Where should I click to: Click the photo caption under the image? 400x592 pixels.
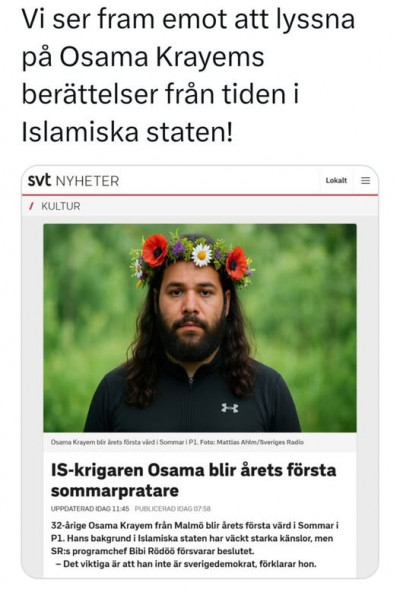coord(177,442)
